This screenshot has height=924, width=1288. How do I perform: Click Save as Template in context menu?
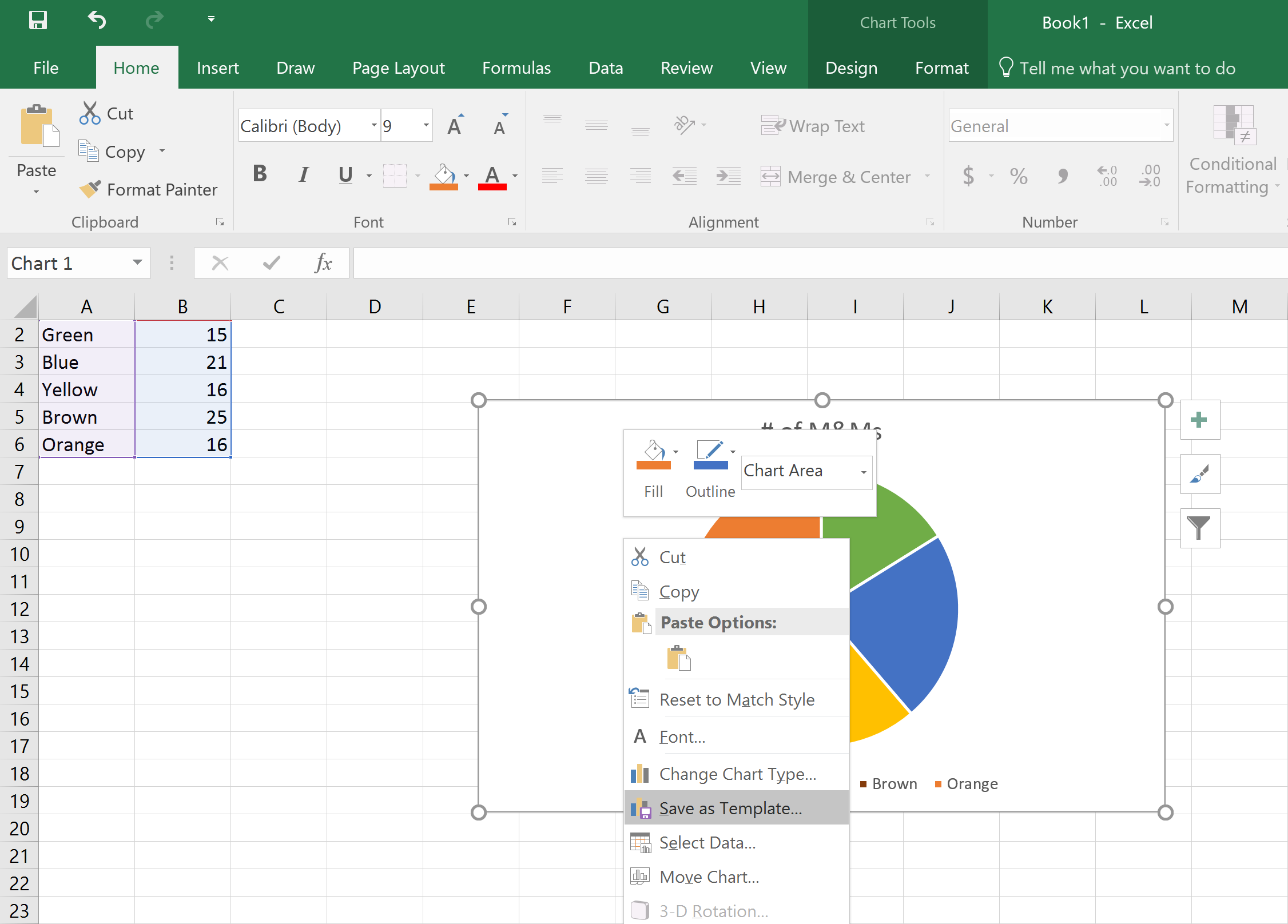coord(730,808)
